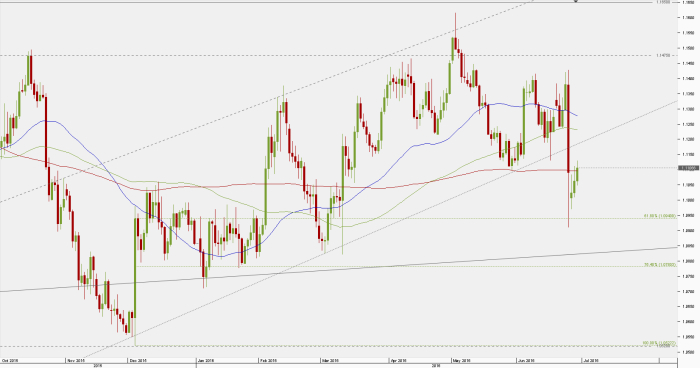Click the Dec month label on time axis

[x=138, y=360]
